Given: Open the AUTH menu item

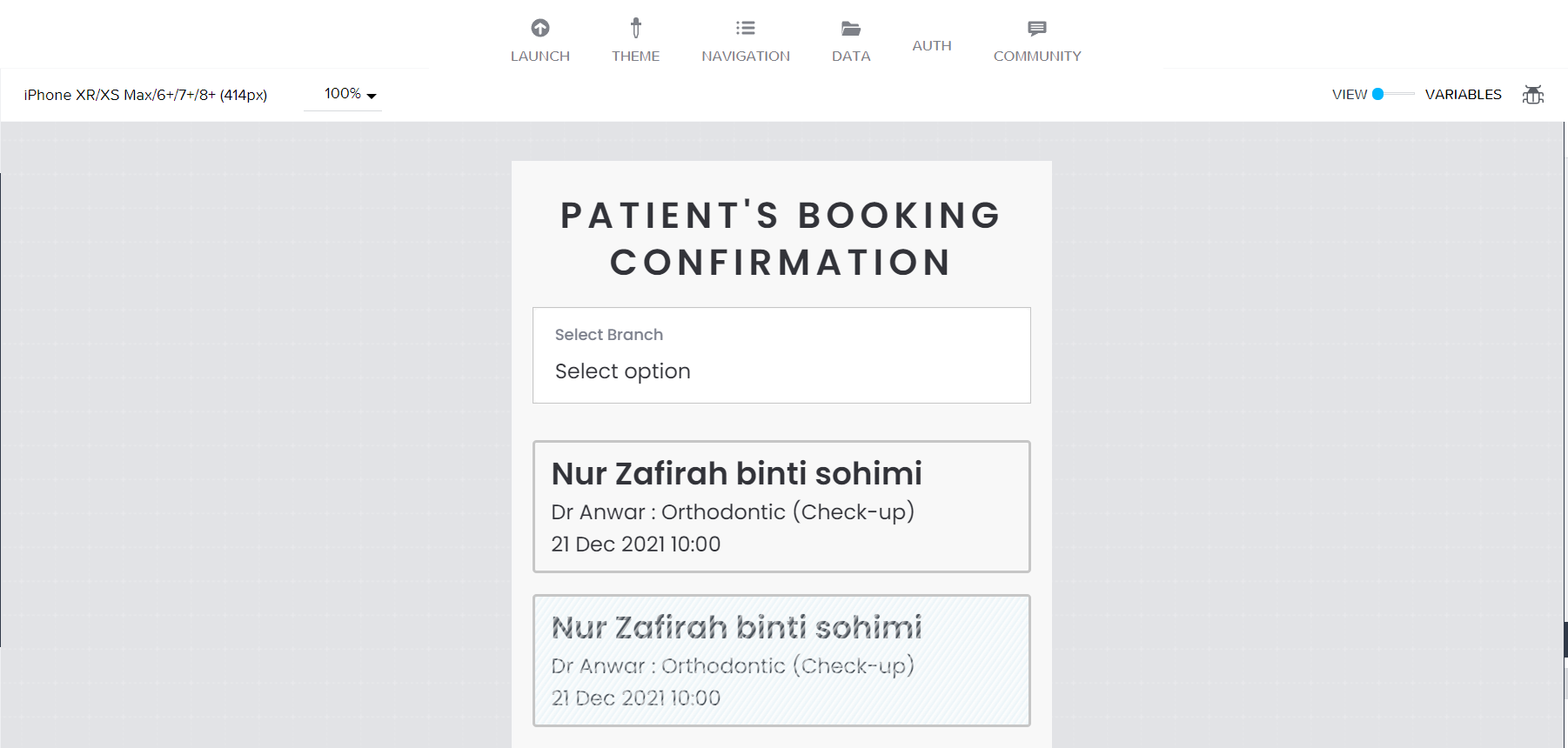Looking at the screenshot, I should (x=932, y=46).
